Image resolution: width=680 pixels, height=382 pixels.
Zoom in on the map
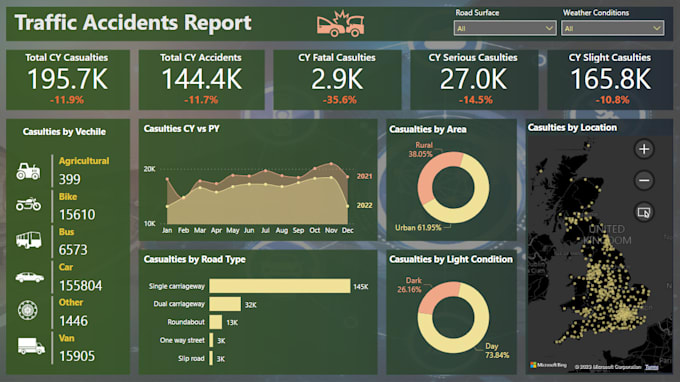click(x=644, y=149)
